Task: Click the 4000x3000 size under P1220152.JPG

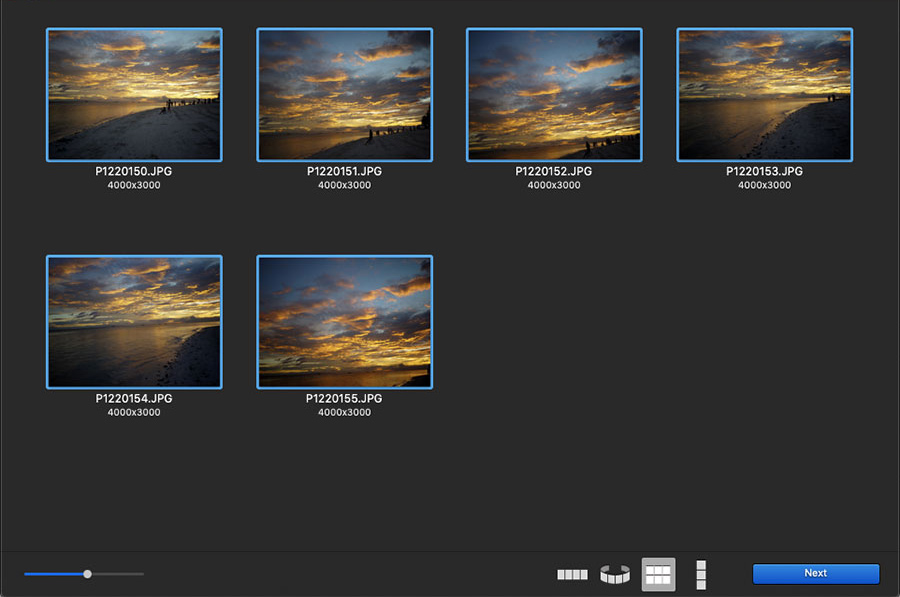Action: pyautogui.click(x=554, y=185)
